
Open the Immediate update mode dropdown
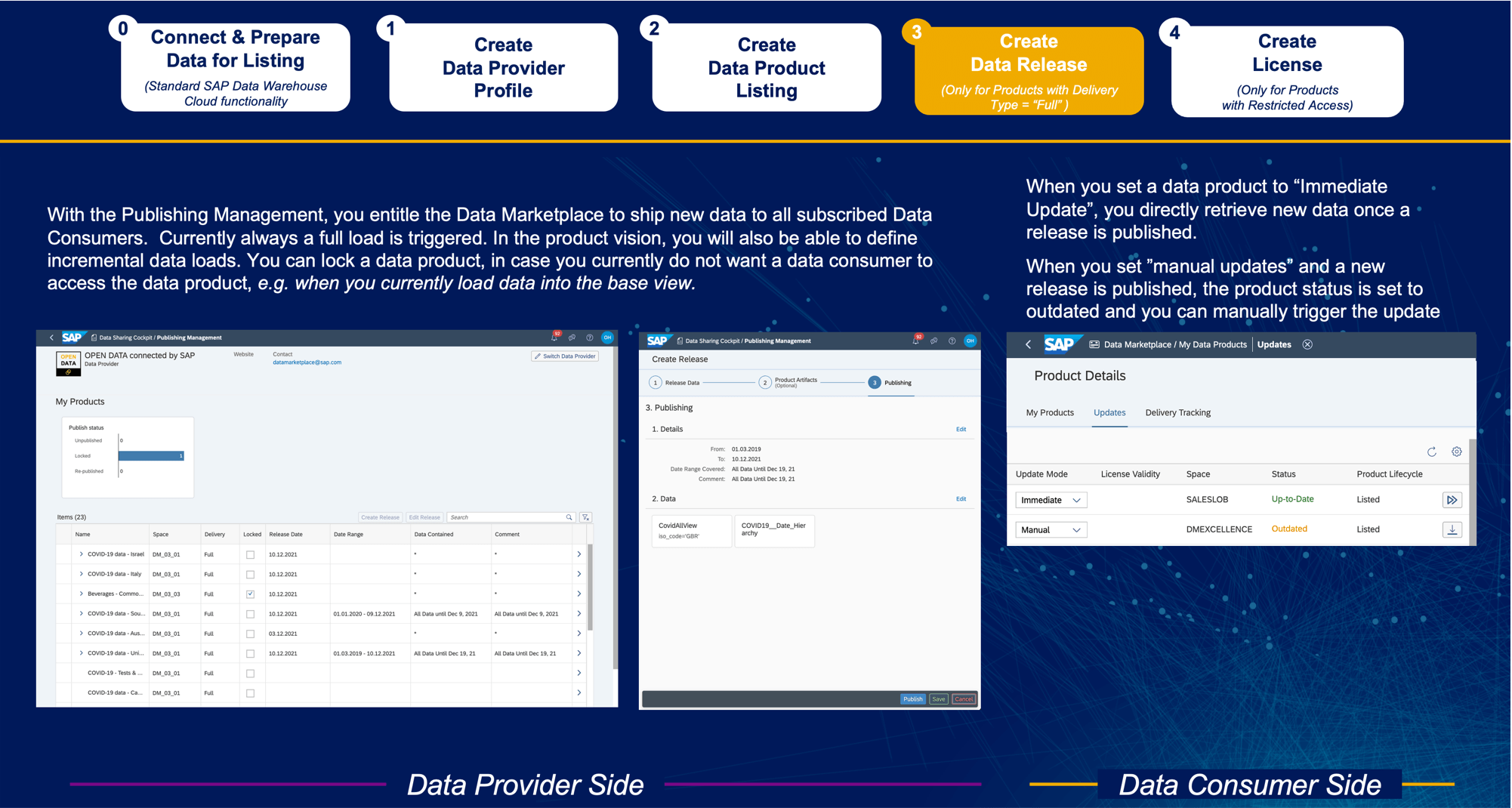click(x=1051, y=500)
